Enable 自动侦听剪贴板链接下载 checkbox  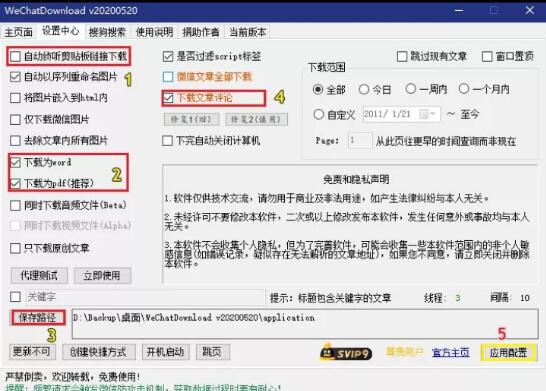(x=15, y=56)
